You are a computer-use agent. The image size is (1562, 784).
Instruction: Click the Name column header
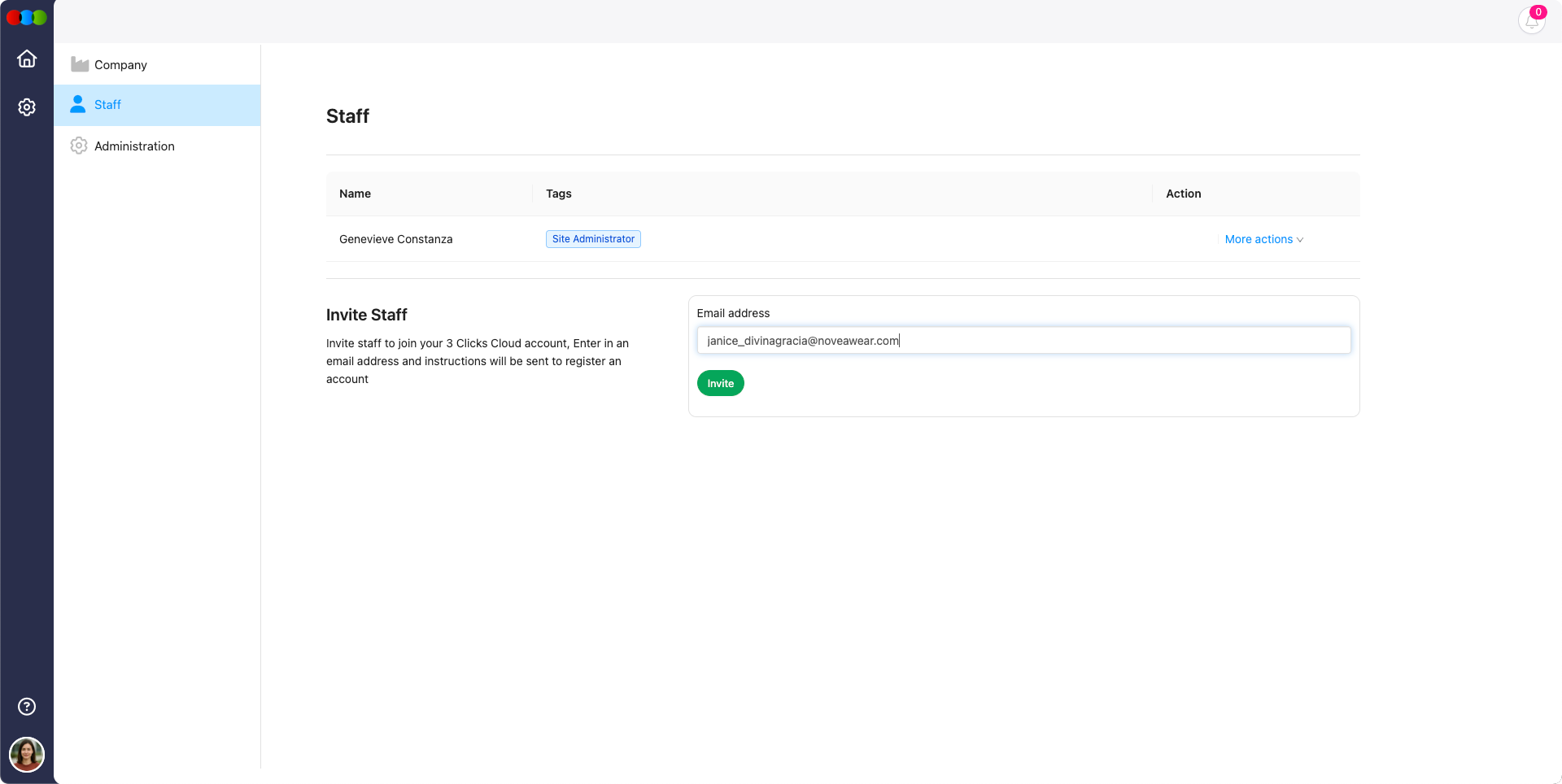tap(356, 194)
